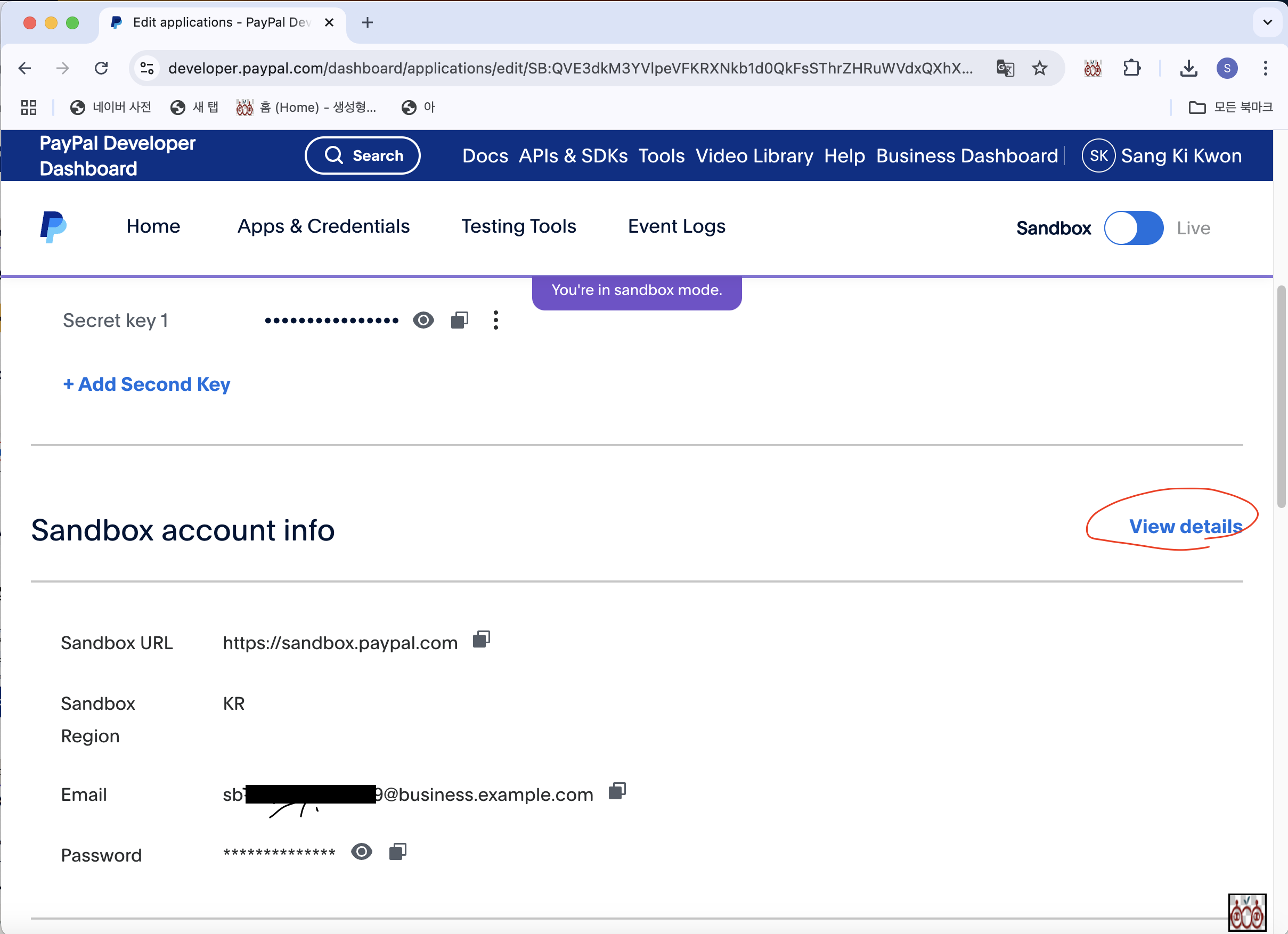Viewport: 1288px width, 934px height.
Task: Click the masked Secret key 1 dots
Action: (332, 320)
